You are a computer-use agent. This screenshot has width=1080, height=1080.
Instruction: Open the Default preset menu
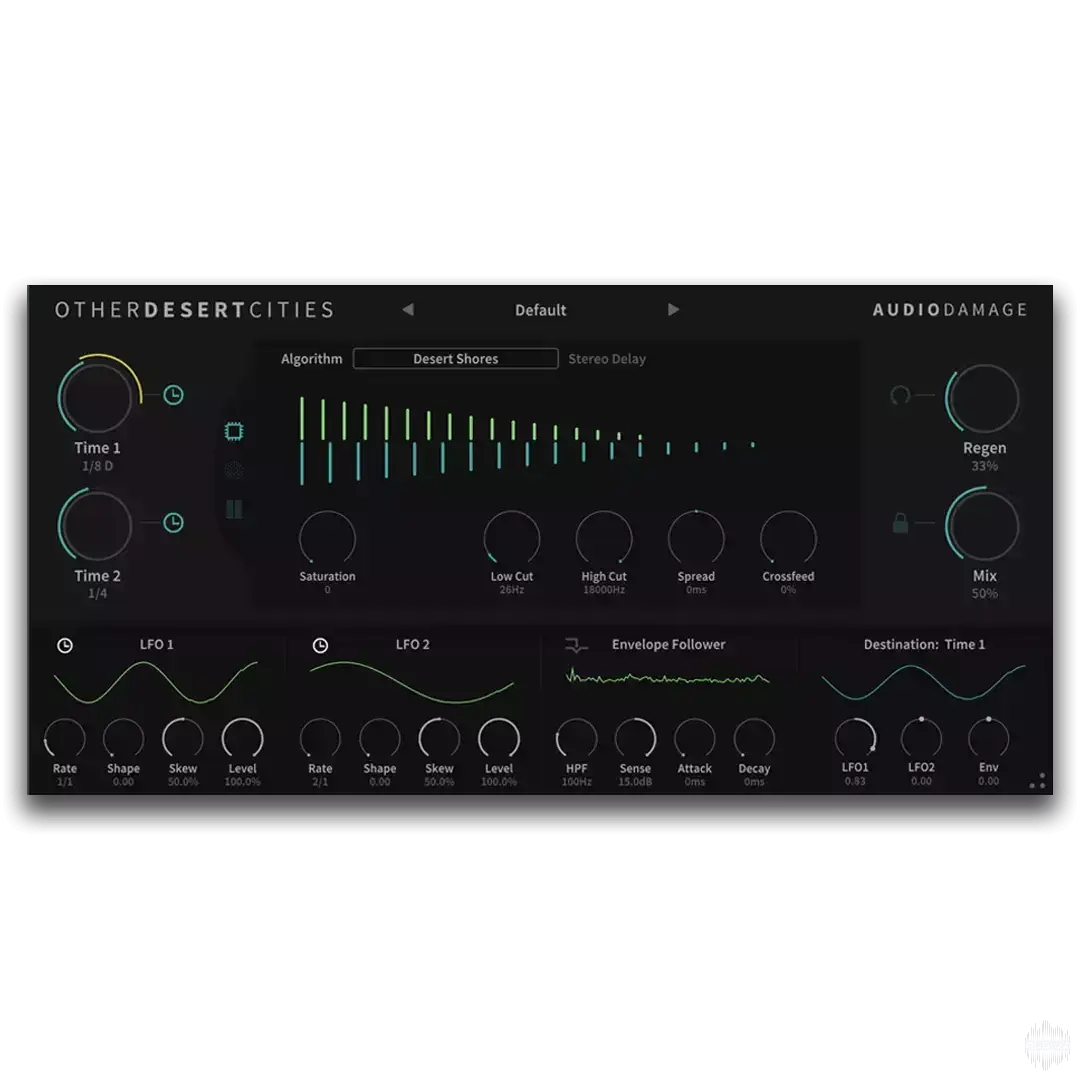click(541, 310)
